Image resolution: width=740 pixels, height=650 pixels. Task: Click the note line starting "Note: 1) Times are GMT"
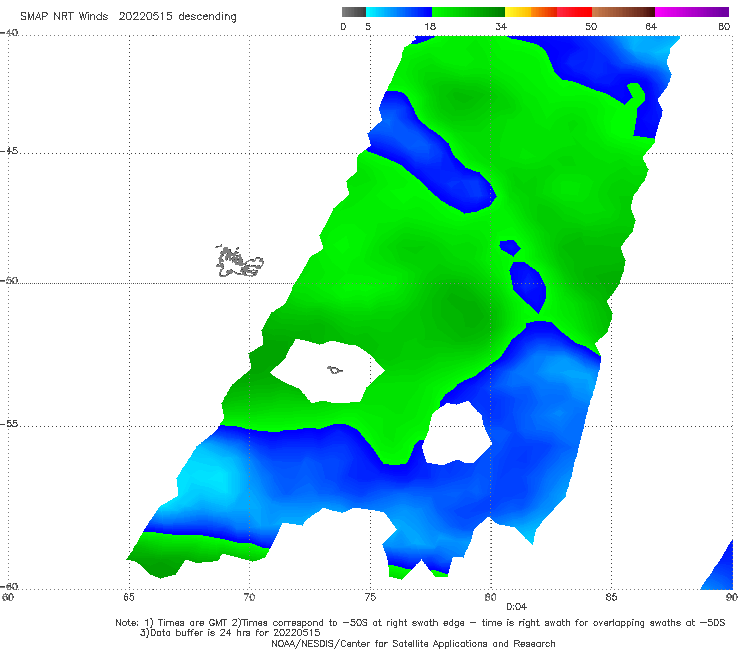[420, 623]
